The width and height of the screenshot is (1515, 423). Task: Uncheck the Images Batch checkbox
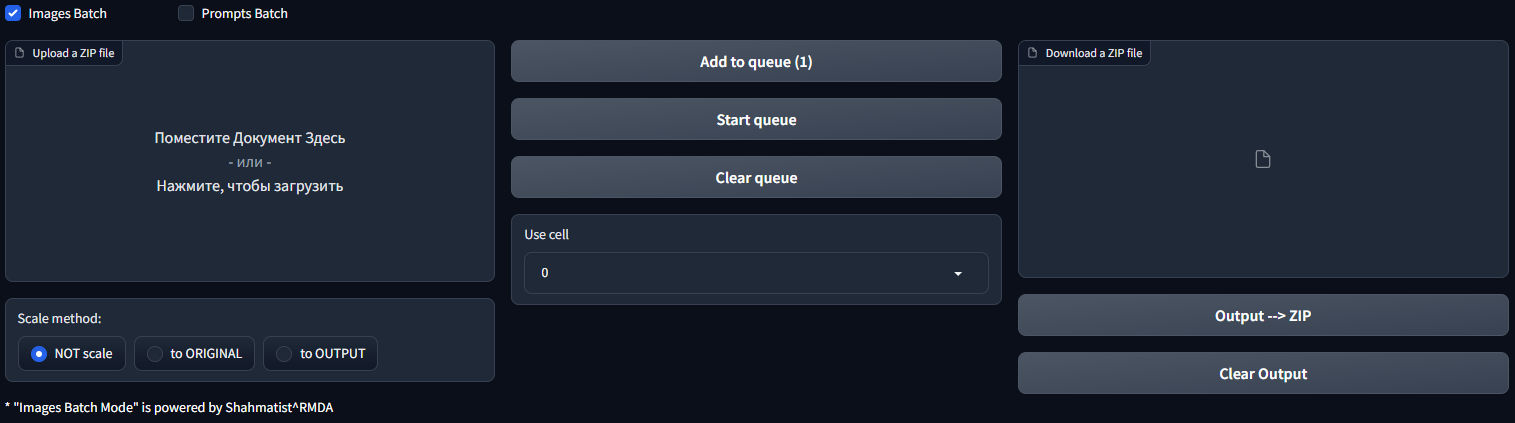point(14,14)
